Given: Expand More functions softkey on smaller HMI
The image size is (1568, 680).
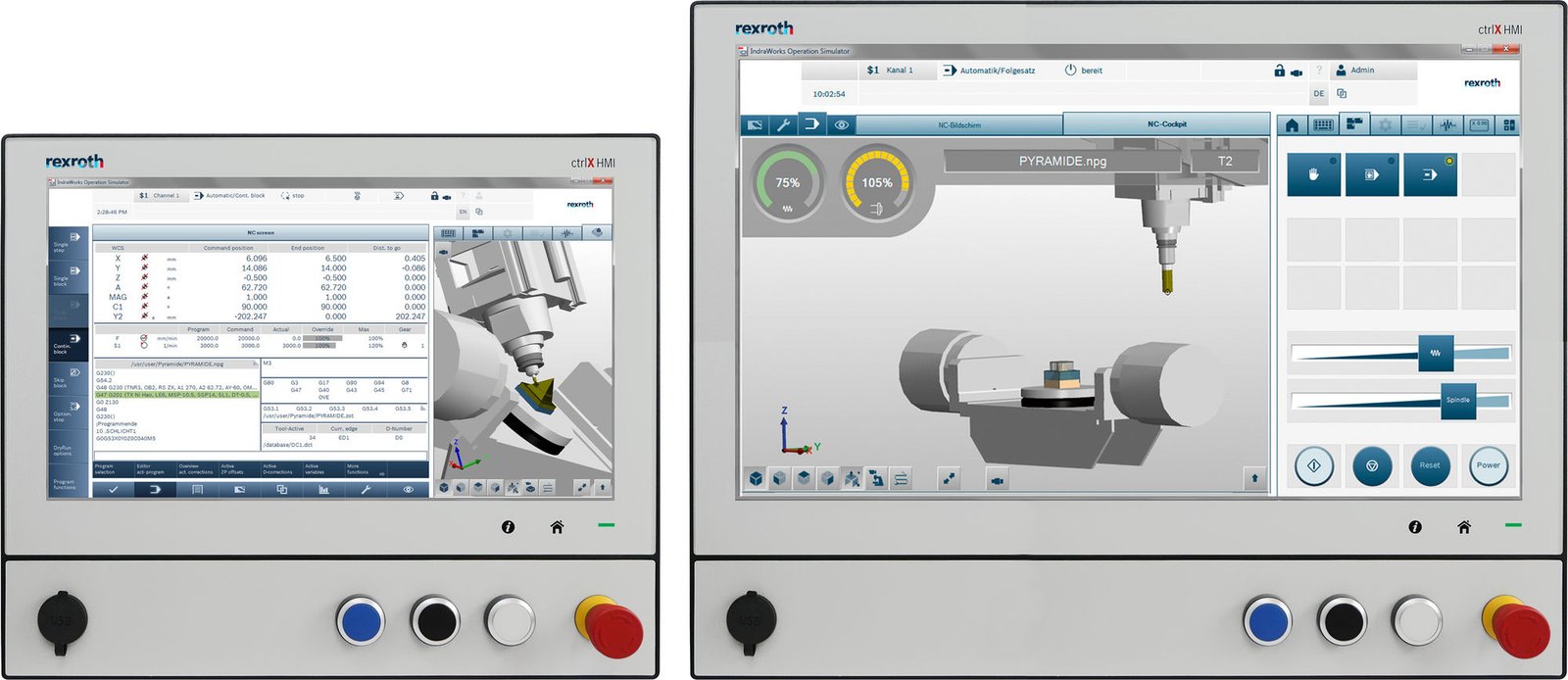Looking at the screenshot, I should [366, 469].
